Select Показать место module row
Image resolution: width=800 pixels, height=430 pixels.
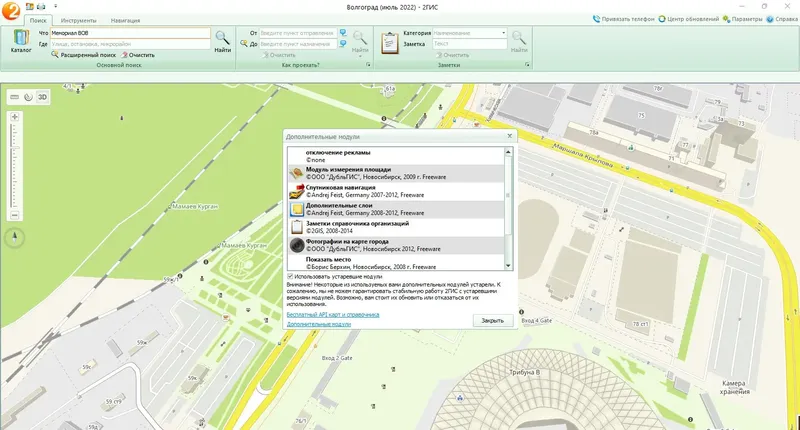click(x=395, y=263)
